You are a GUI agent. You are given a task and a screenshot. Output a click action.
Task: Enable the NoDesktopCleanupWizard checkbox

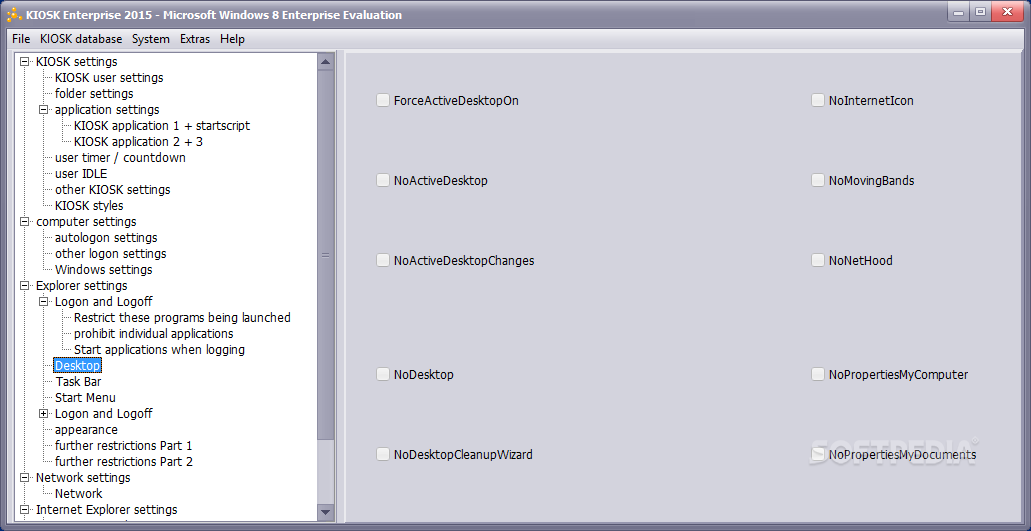(x=383, y=454)
